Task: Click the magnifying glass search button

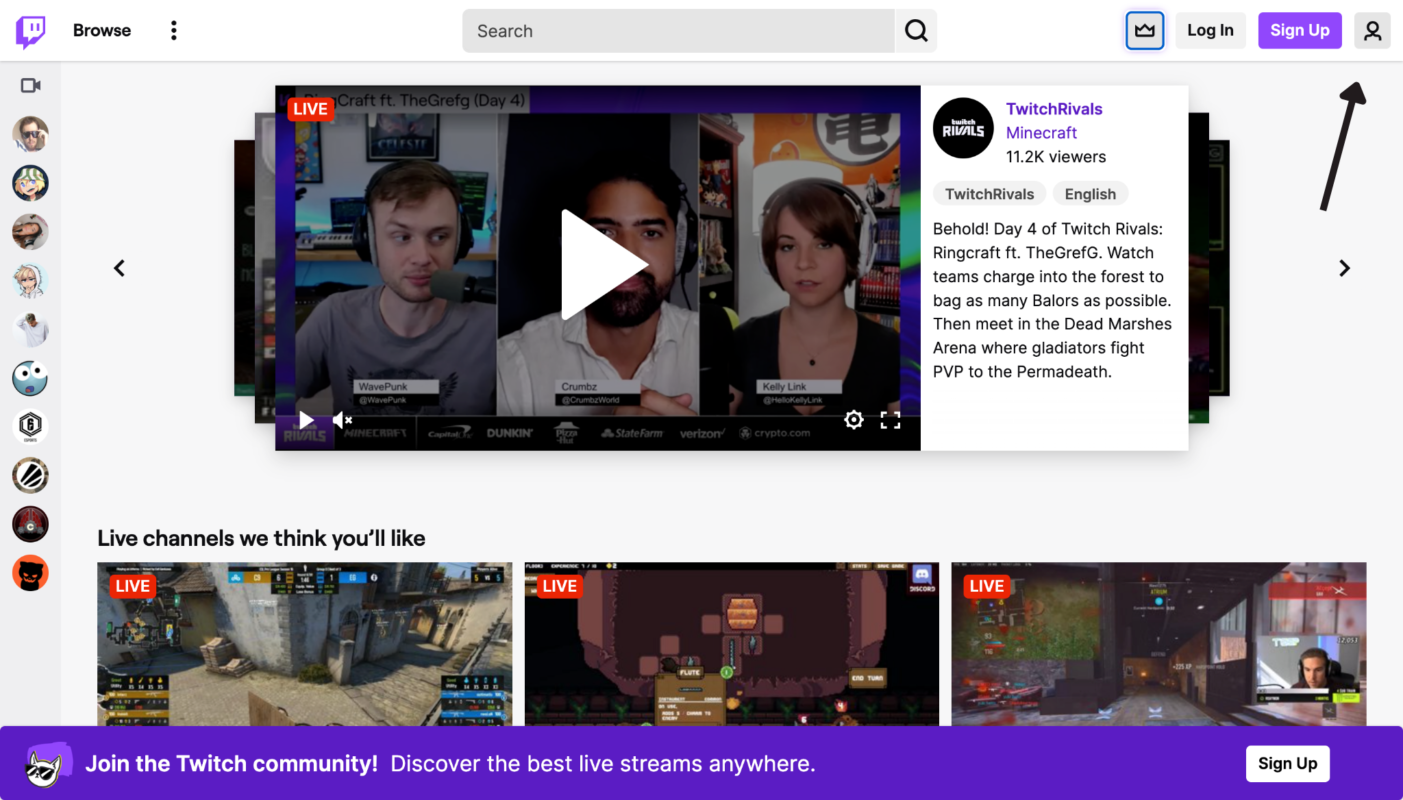Action: (916, 31)
